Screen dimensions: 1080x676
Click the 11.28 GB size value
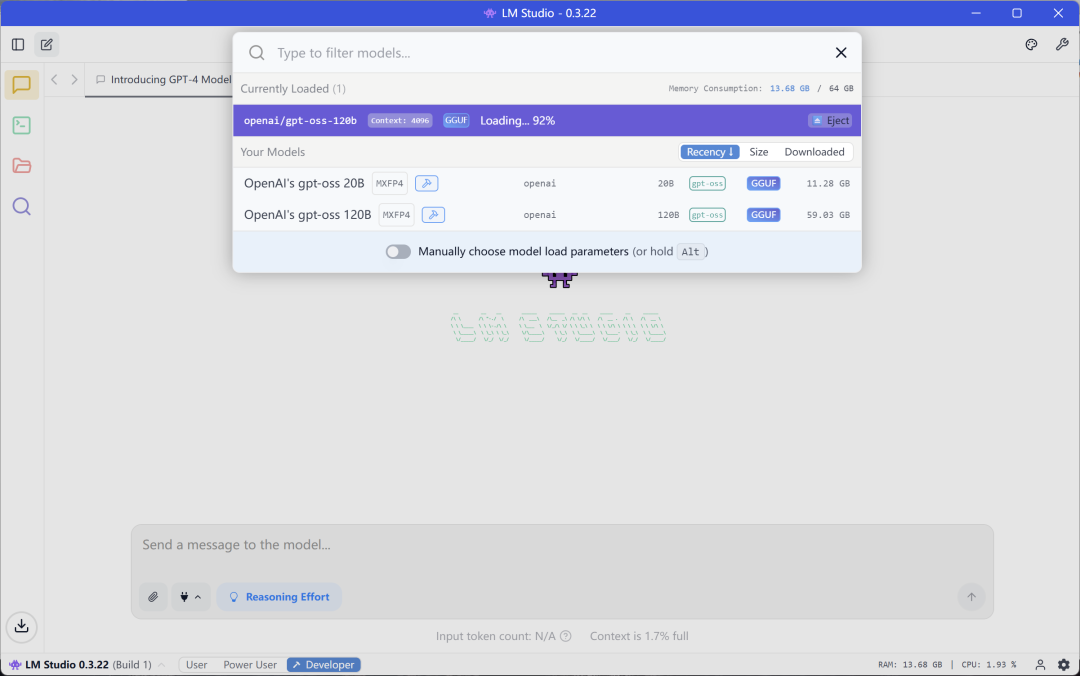(x=828, y=184)
